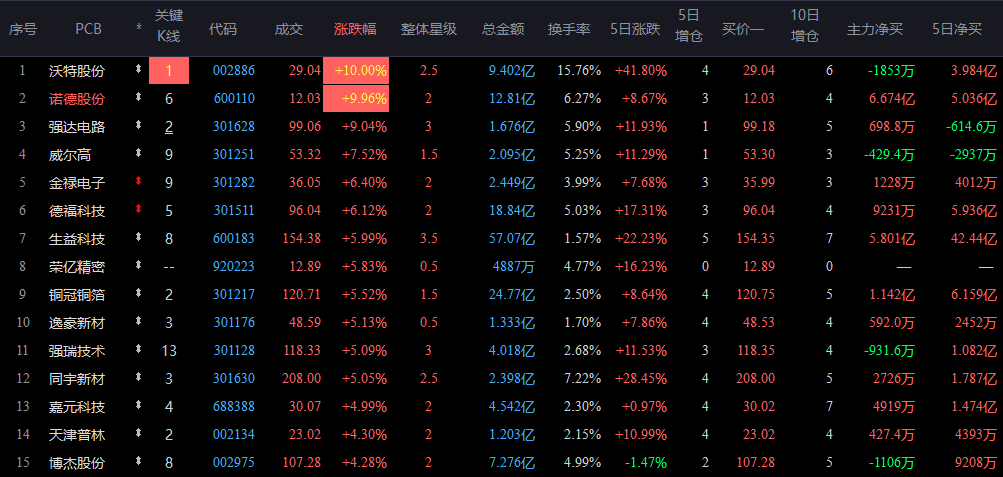Viewport: 1003px width, 477px height.
Task: Sort by the 代码 column header
Action: 223,29
